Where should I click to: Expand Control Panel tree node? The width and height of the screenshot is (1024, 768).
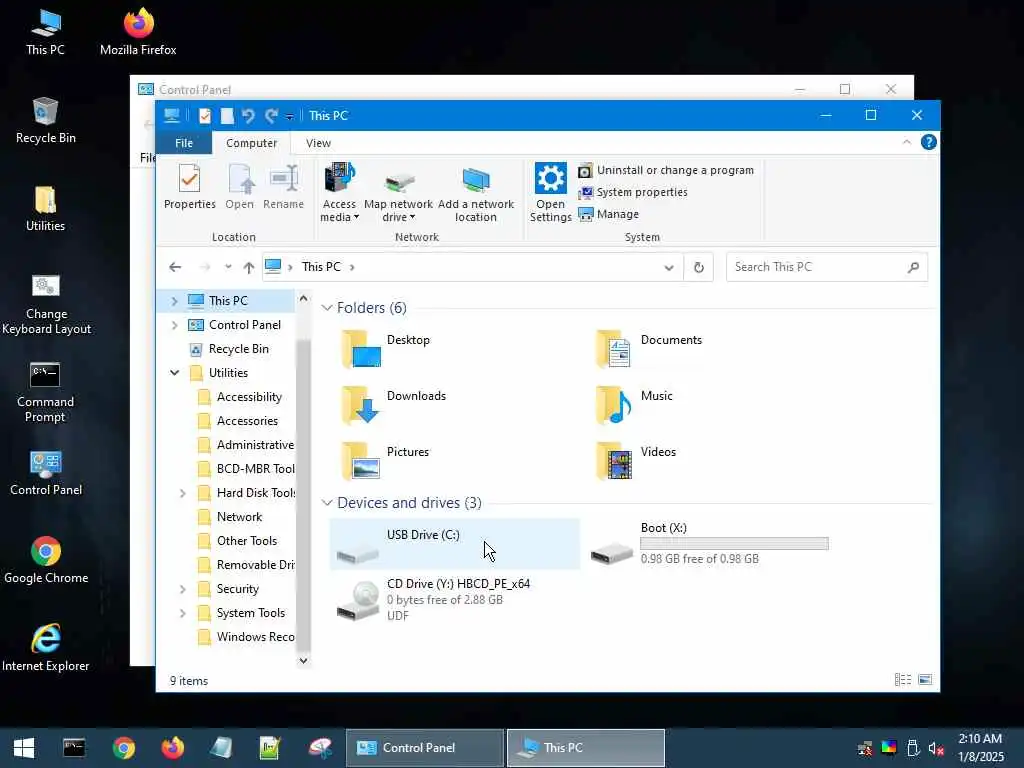click(174, 325)
